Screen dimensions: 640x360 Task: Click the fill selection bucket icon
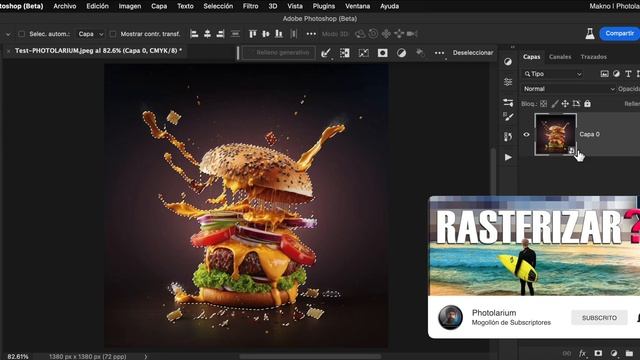420,53
